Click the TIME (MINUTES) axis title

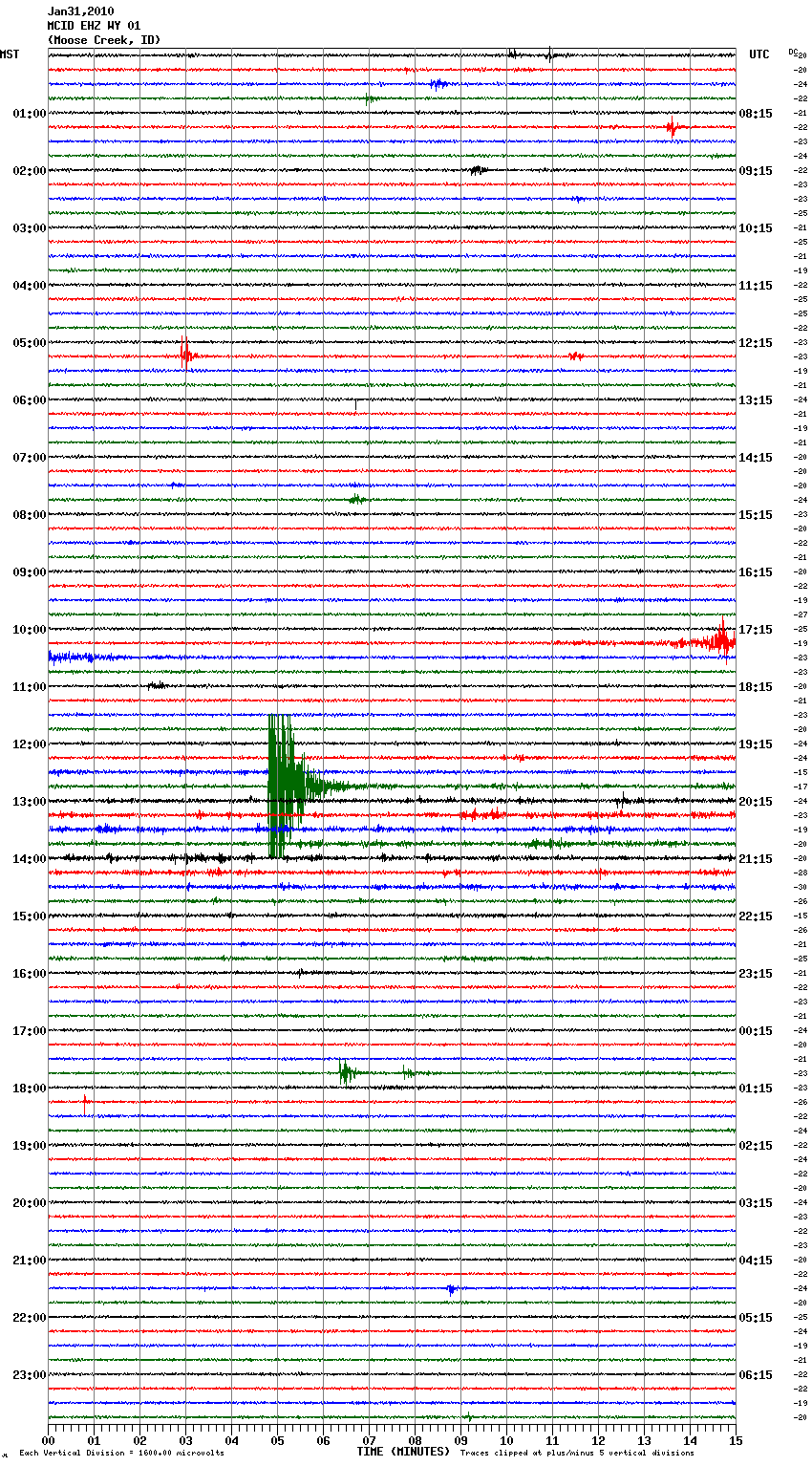coord(403,1452)
